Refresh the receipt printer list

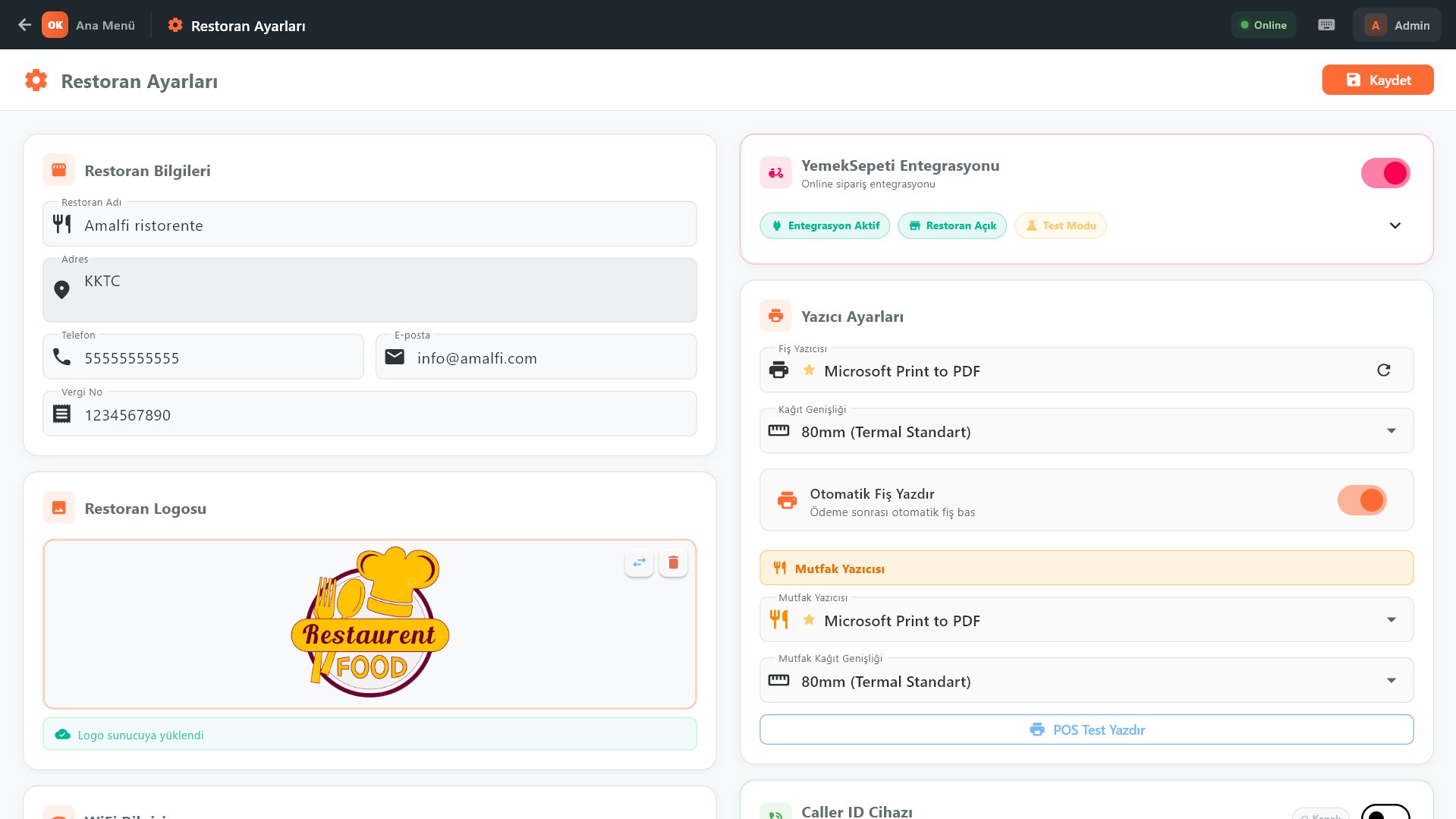(x=1383, y=370)
